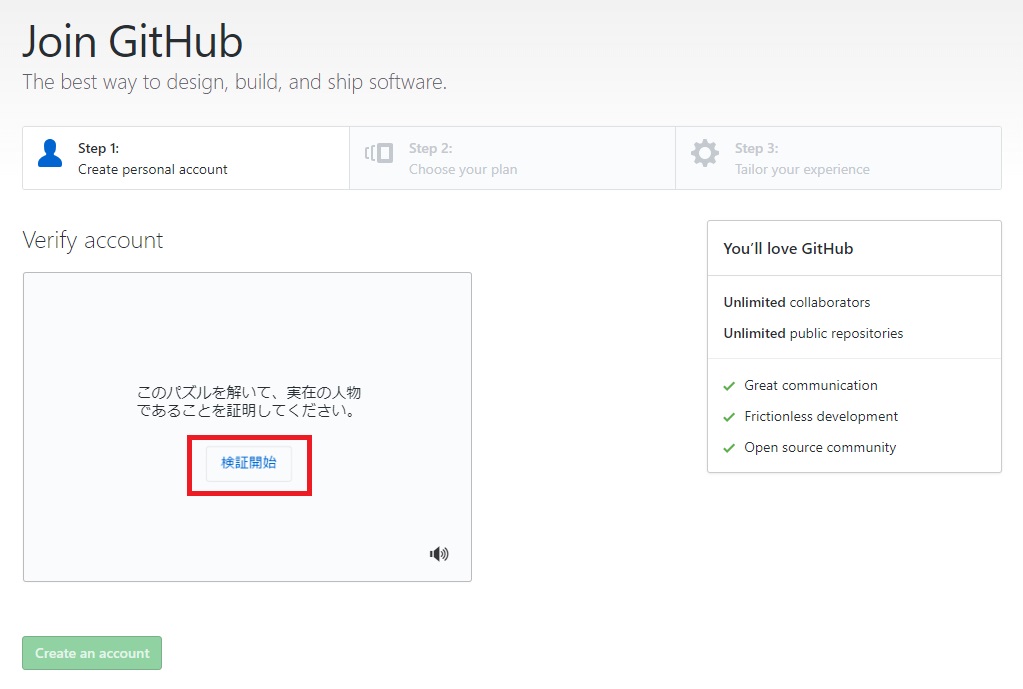
Task: Click the 検証開始 verification start button
Action: coord(249,464)
